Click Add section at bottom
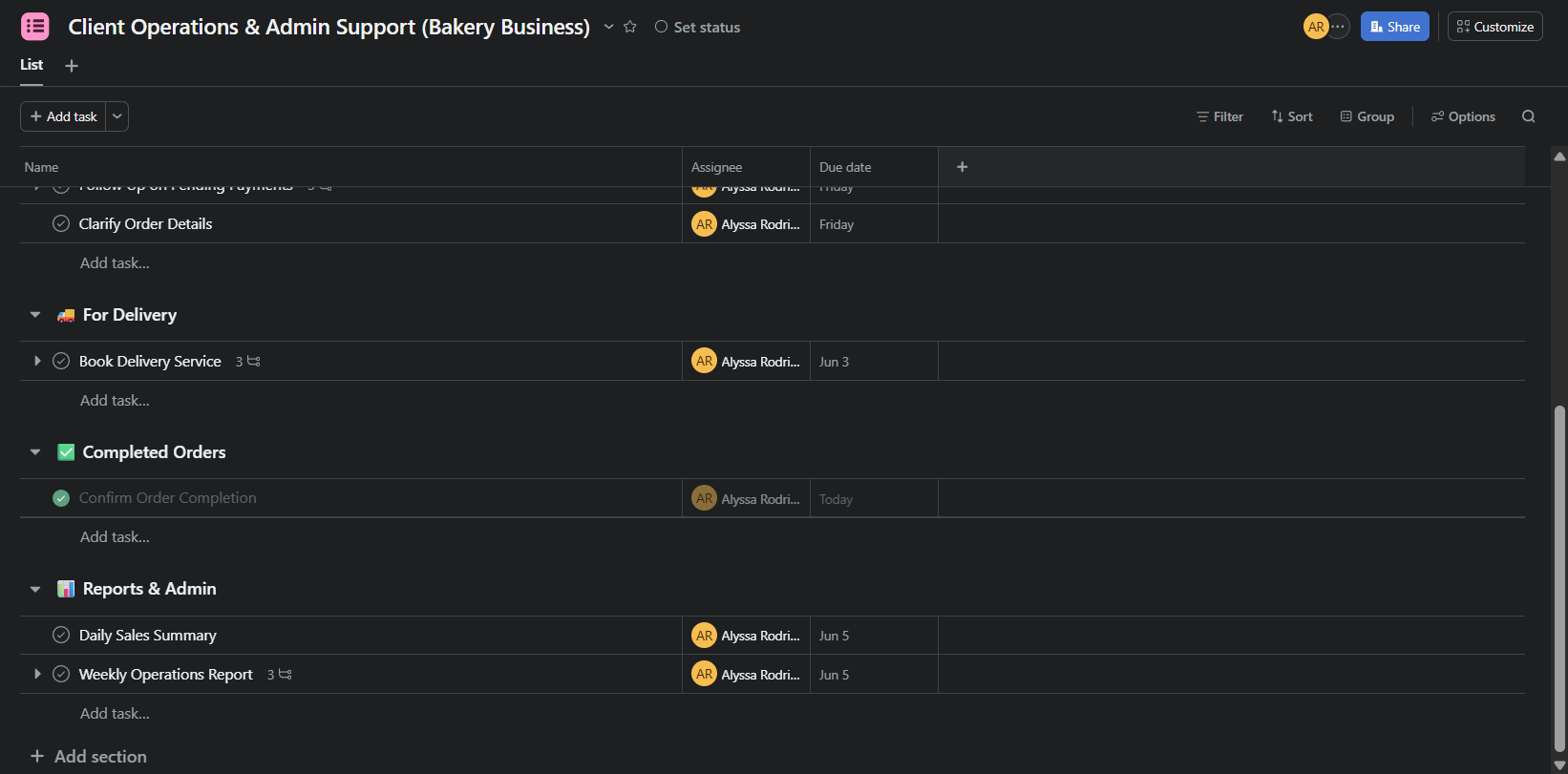Image resolution: width=1568 pixels, height=774 pixels. 89,756
